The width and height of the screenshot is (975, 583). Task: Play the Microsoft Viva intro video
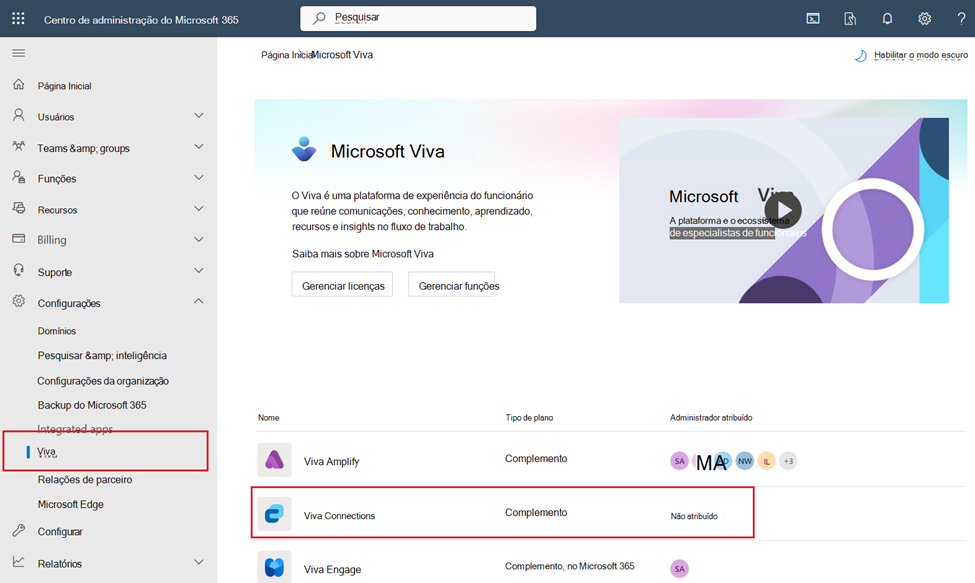coord(783,210)
